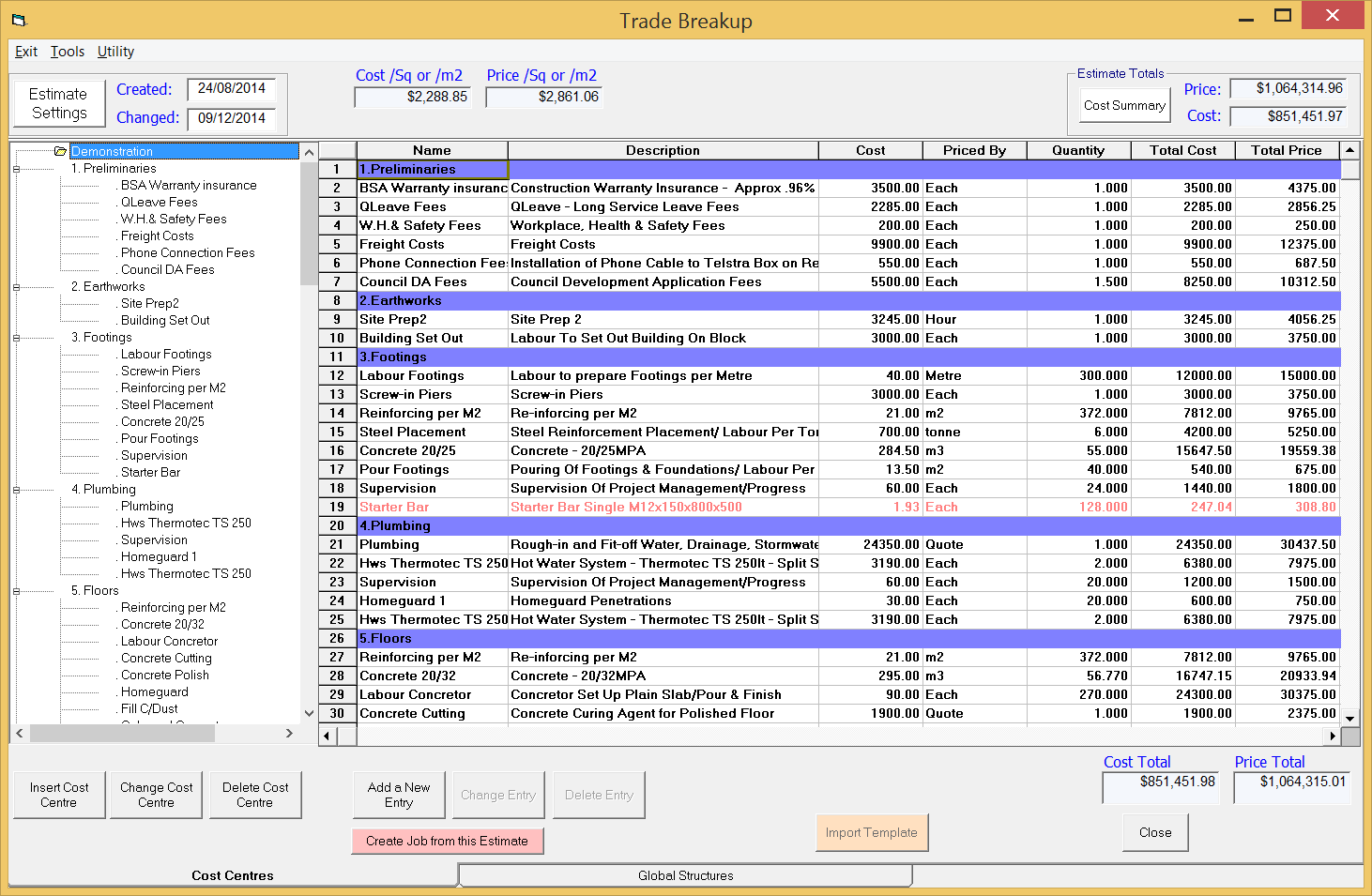1372x896 pixels.
Task: Click the tree horizontal scroll right arrow
Action: pos(290,734)
